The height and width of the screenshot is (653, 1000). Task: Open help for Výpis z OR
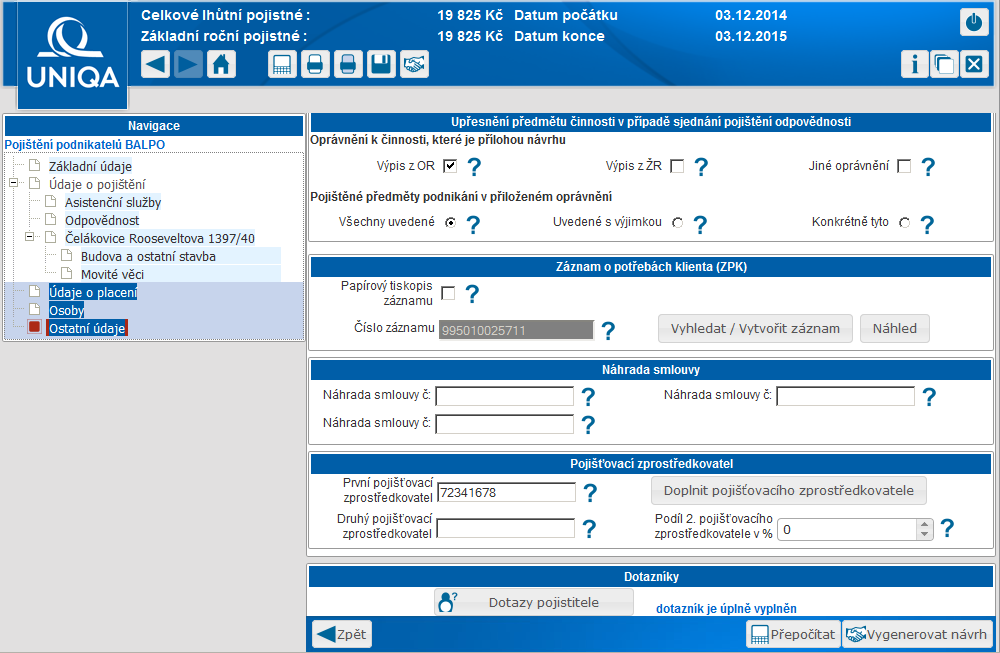pyautogui.click(x=474, y=166)
